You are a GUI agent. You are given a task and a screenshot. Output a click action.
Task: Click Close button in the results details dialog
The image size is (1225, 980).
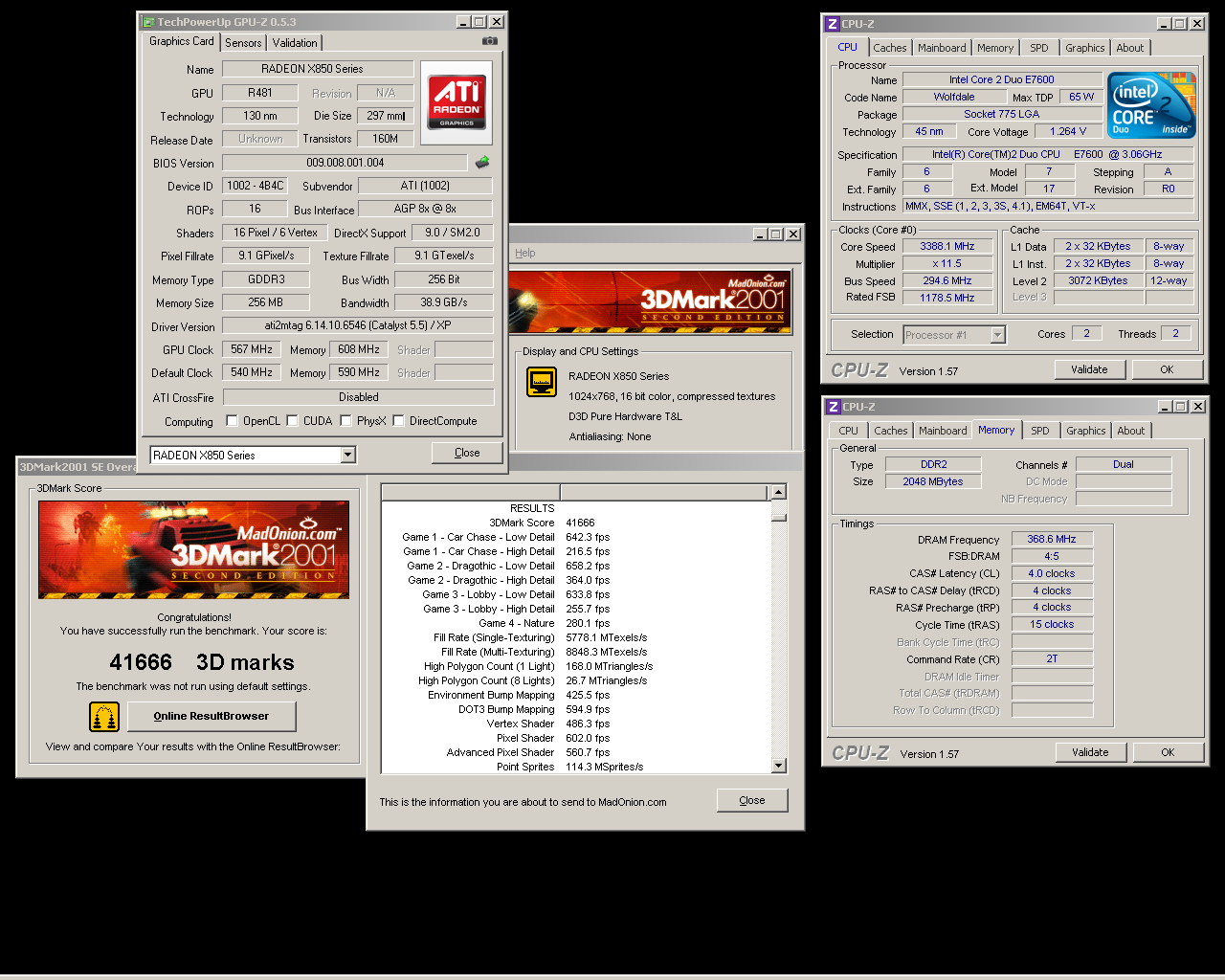click(752, 800)
